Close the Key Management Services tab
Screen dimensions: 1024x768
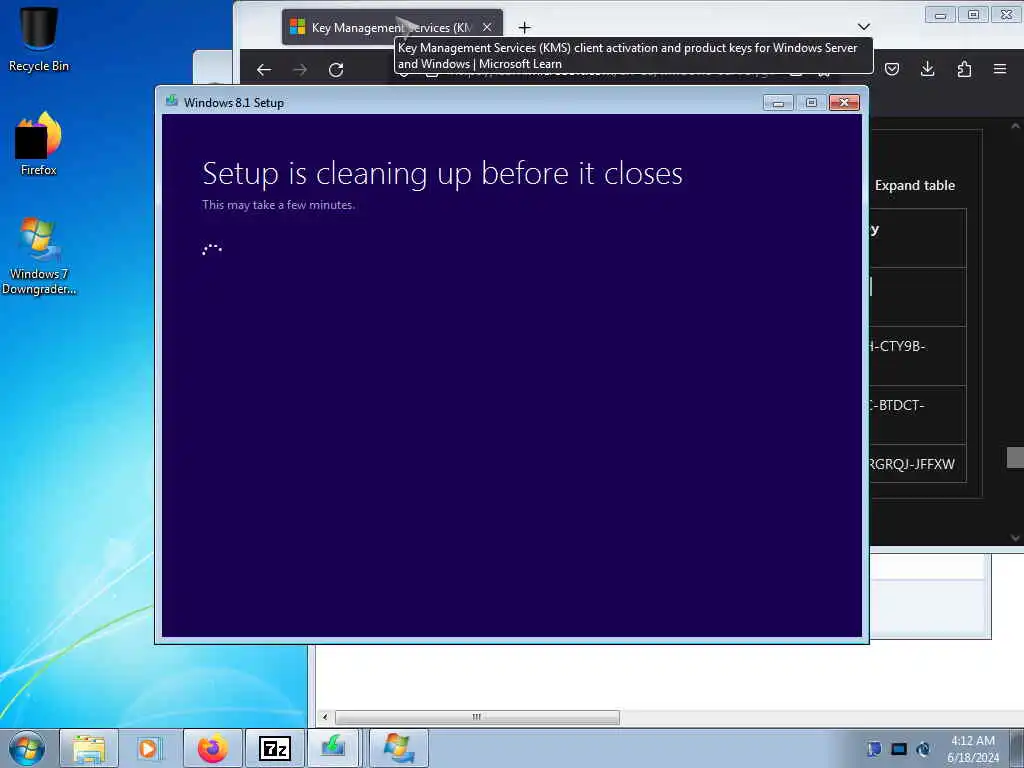487,27
